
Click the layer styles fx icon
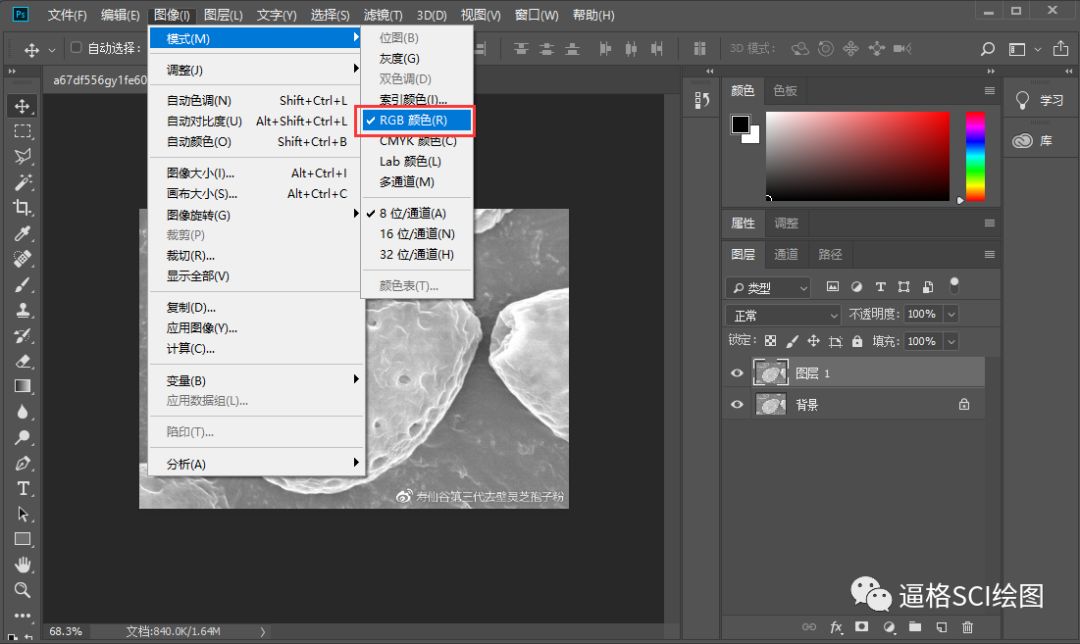click(x=836, y=627)
